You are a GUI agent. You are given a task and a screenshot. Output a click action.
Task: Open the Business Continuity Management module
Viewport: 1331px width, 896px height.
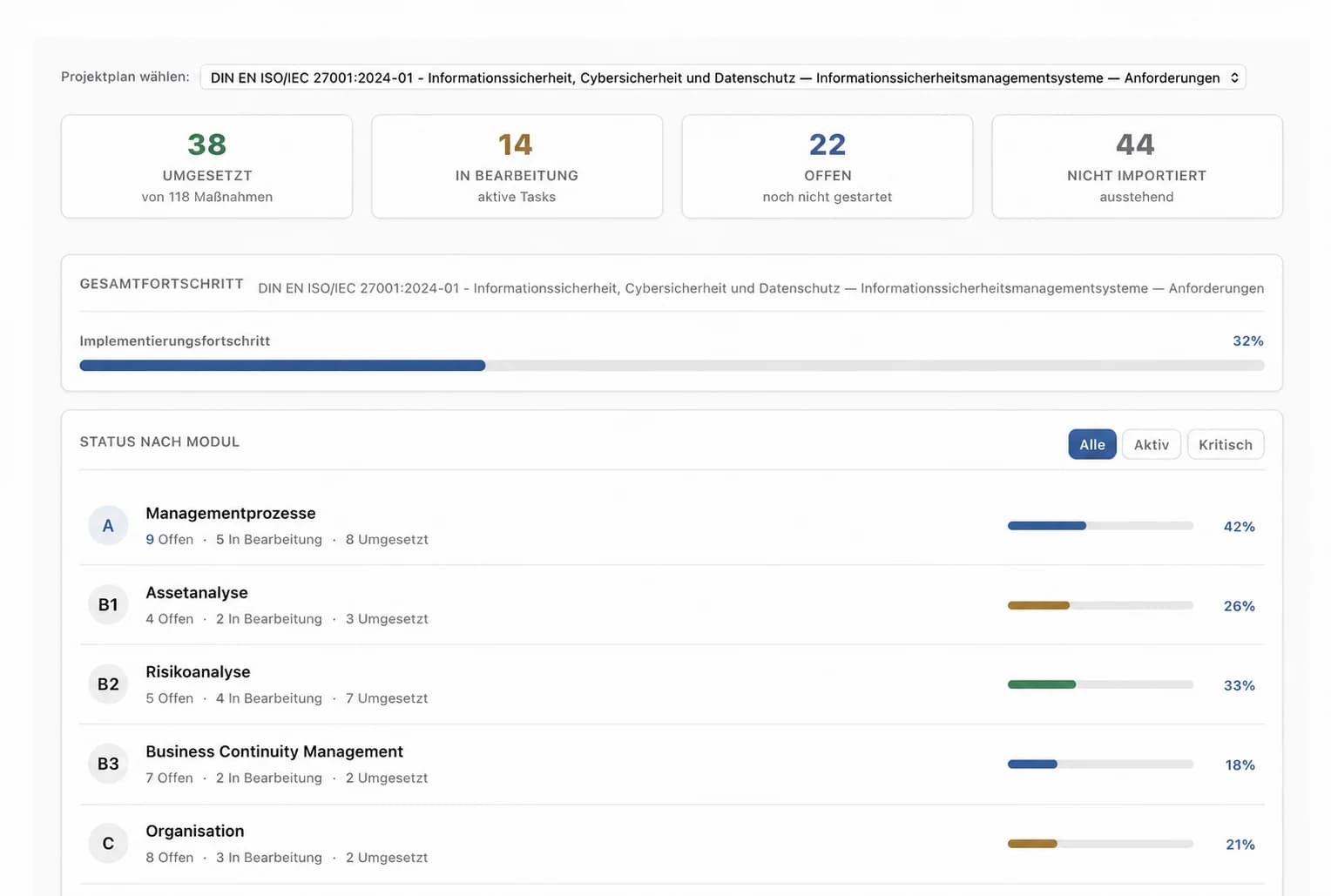pos(672,765)
